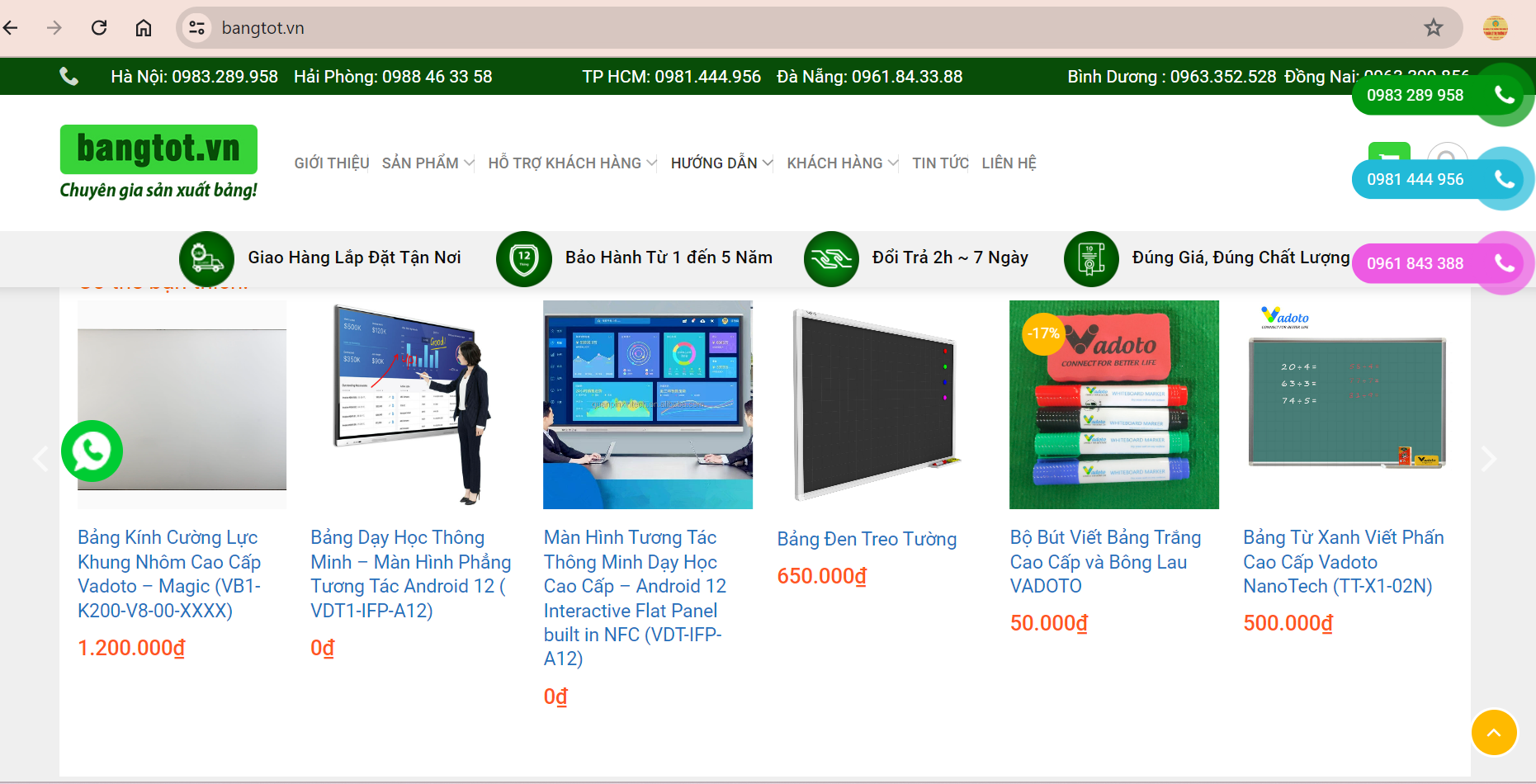
Task: Reload the page with the refresh icon
Action: coord(99,28)
